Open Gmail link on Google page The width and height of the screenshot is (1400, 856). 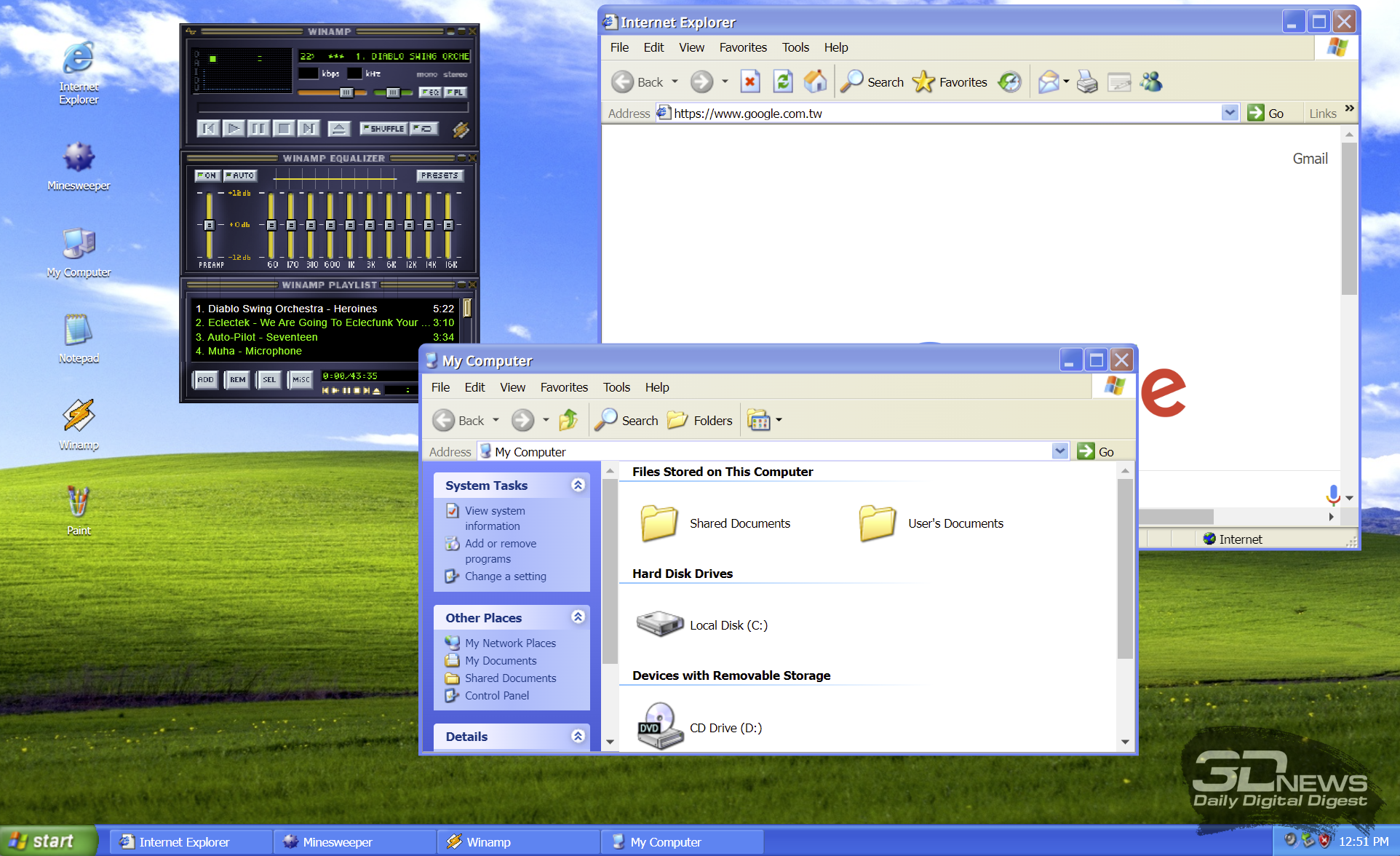1310,159
